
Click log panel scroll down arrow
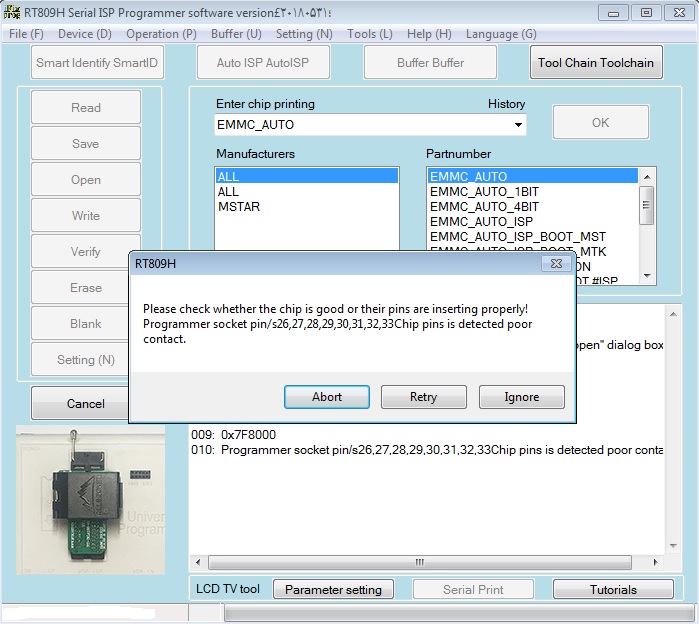pyautogui.click(x=673, y=546)
